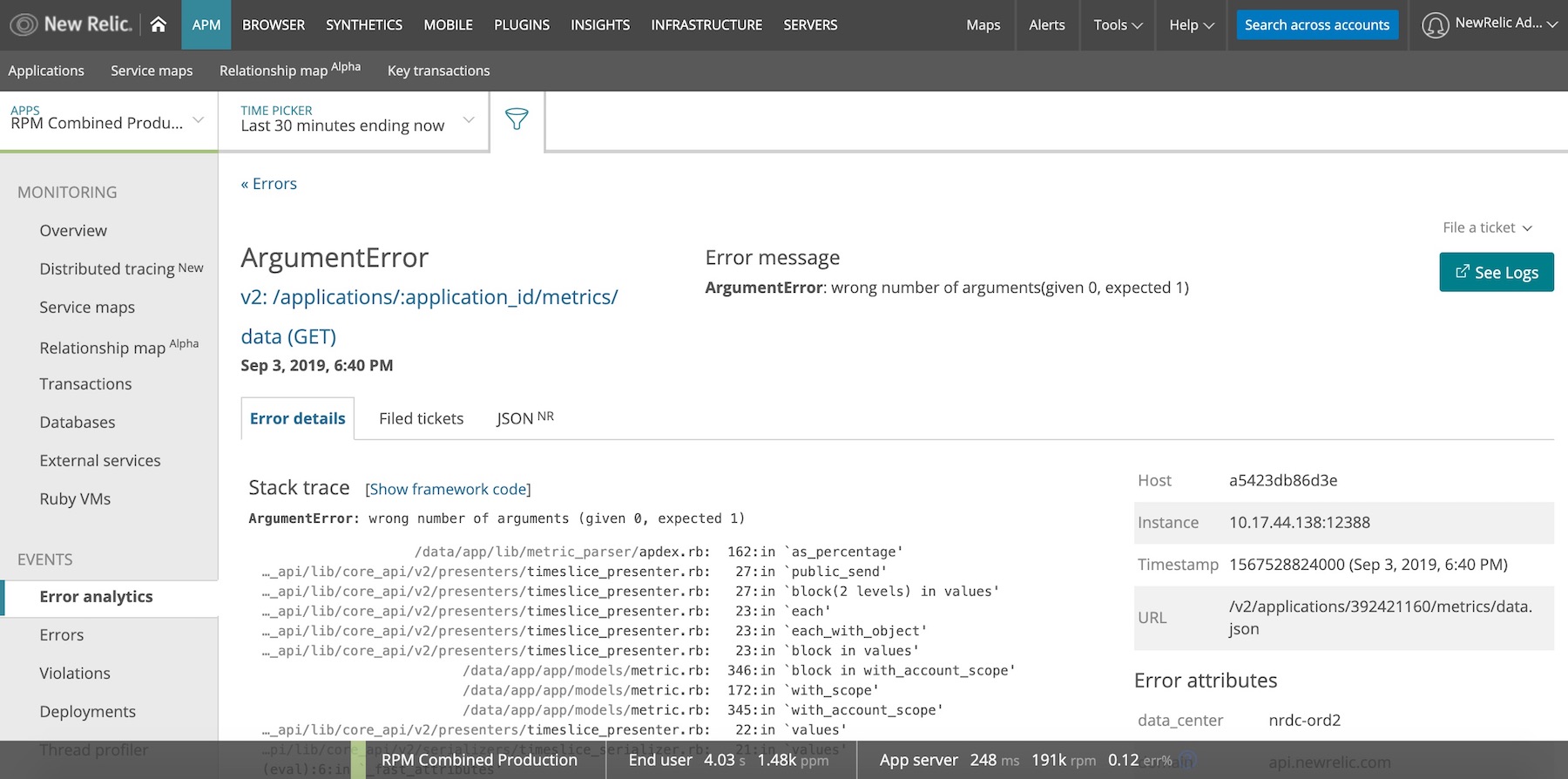
Task: Click the Error message text
Action: tap(947, 288)
